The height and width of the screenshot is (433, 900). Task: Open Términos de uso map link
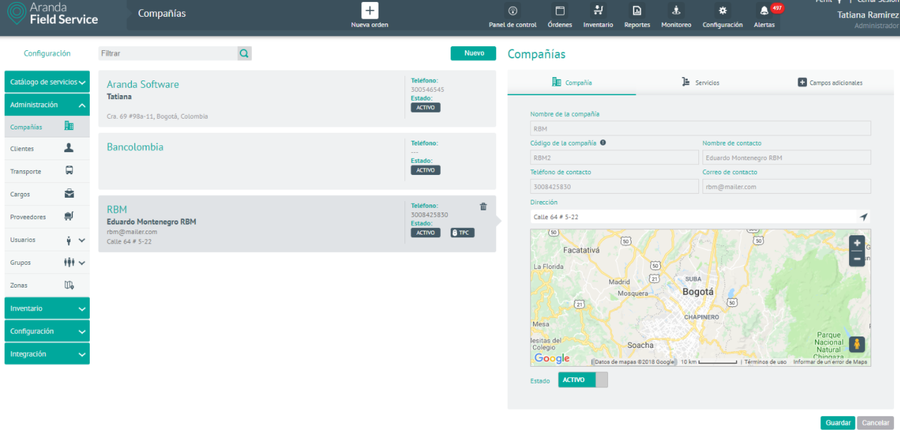(x=765, y=362)
